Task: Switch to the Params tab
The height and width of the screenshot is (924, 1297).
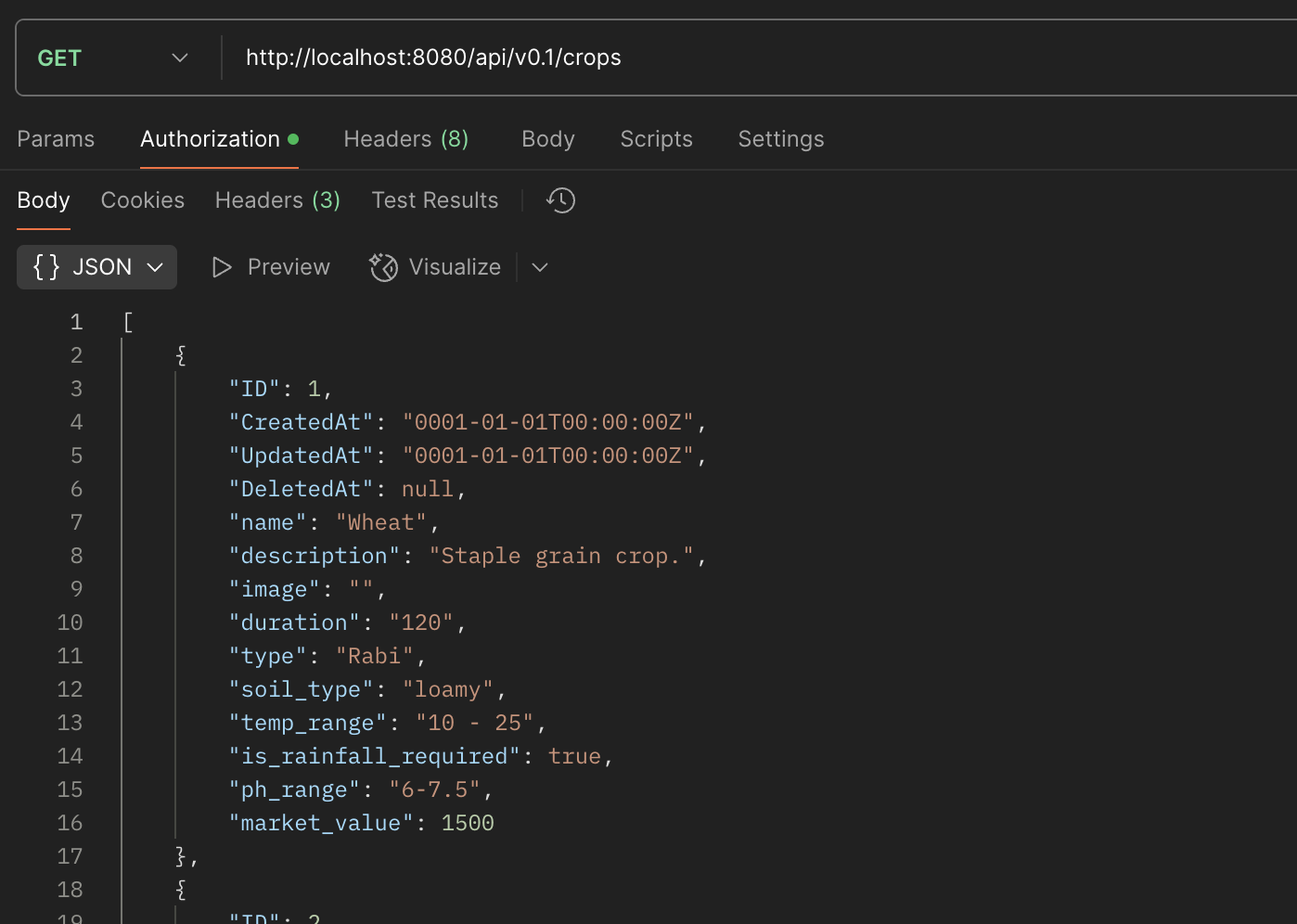Action: (x=56, y=139)
